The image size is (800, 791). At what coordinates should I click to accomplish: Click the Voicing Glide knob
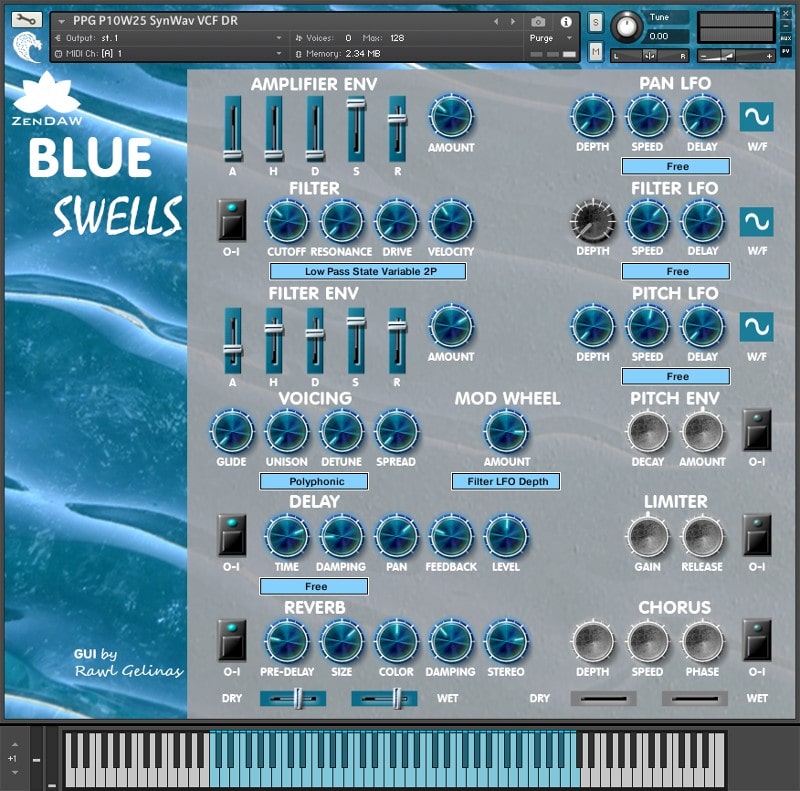pos(232,432)
